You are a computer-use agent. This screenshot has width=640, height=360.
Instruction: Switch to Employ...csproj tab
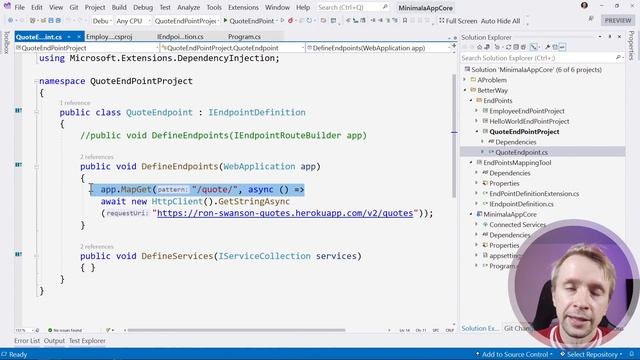coord(109,37)
